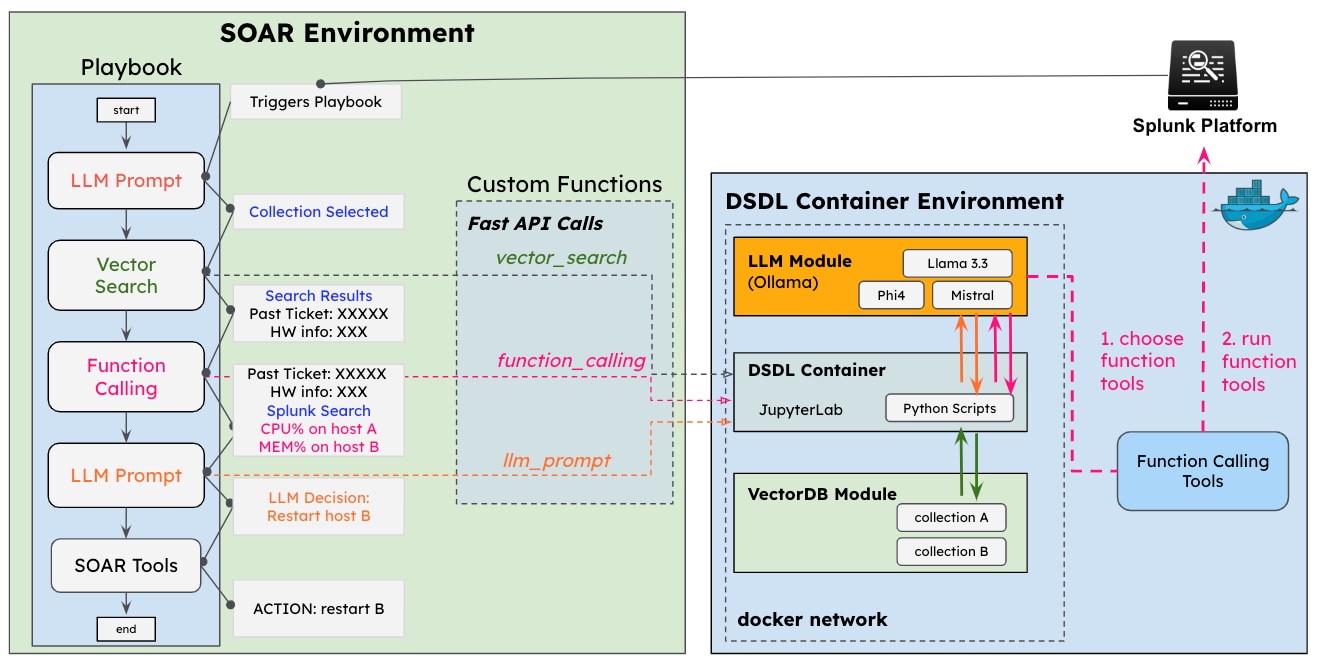
Task: Click the ACTION: restart B note
Action: tap(319, 608)
